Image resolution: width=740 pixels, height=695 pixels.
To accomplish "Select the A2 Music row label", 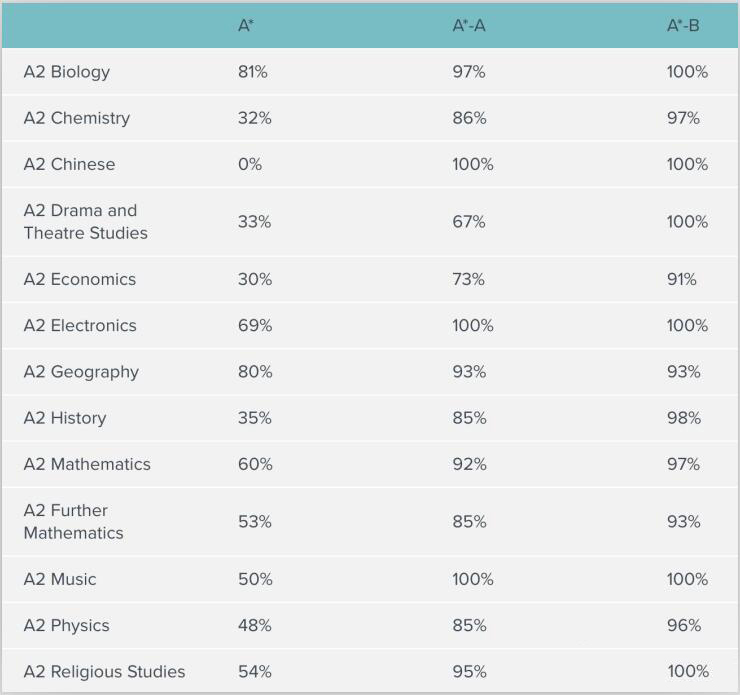I will tap(60, 579).
